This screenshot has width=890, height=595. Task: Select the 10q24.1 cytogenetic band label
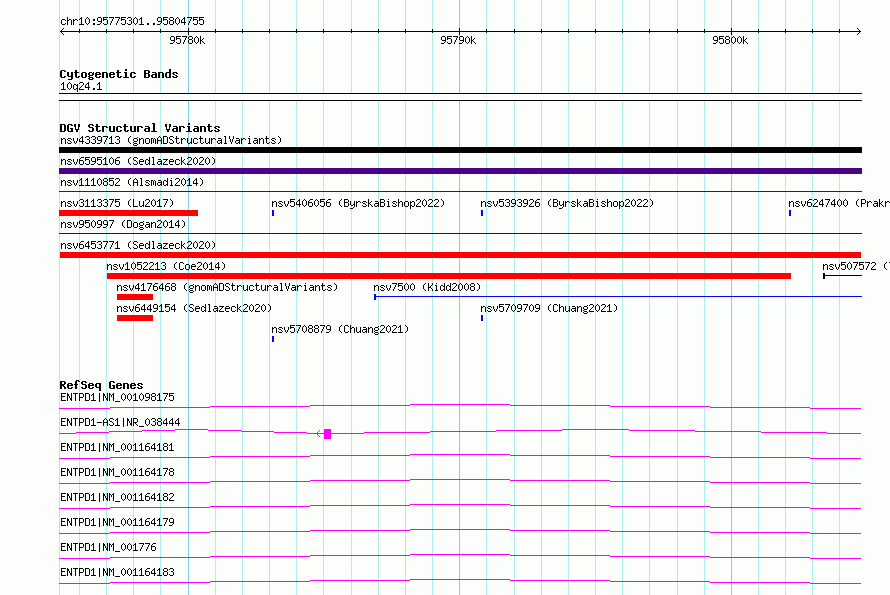click(81, 86)
